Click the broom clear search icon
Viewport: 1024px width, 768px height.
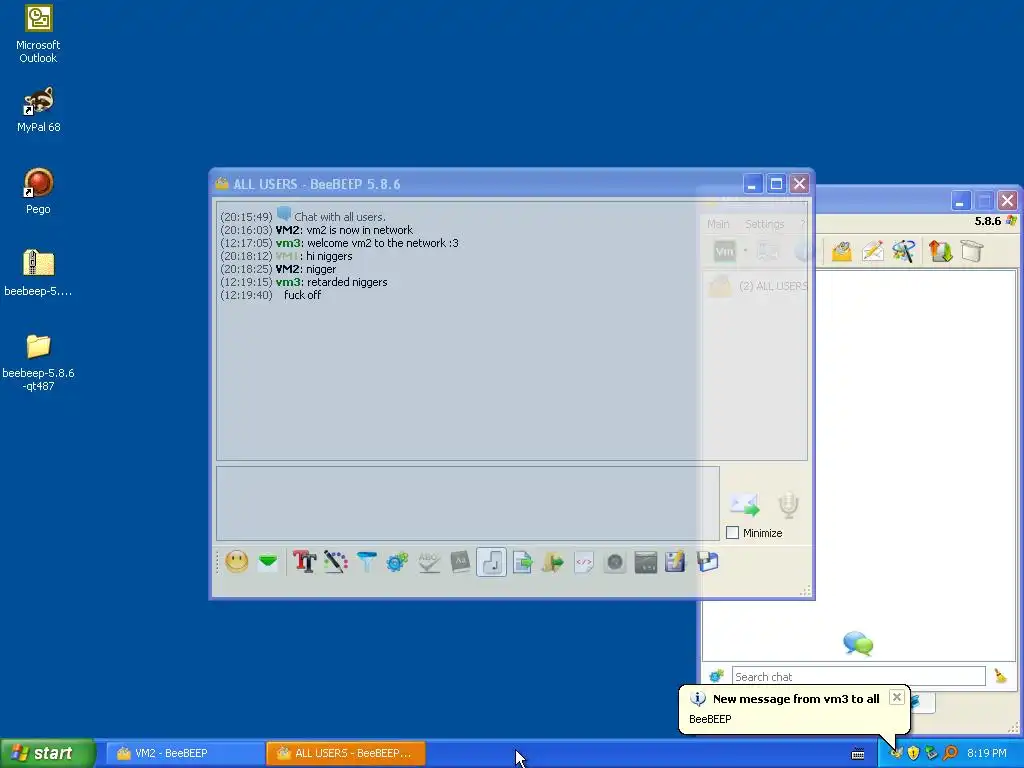(x=1000, y=676)
